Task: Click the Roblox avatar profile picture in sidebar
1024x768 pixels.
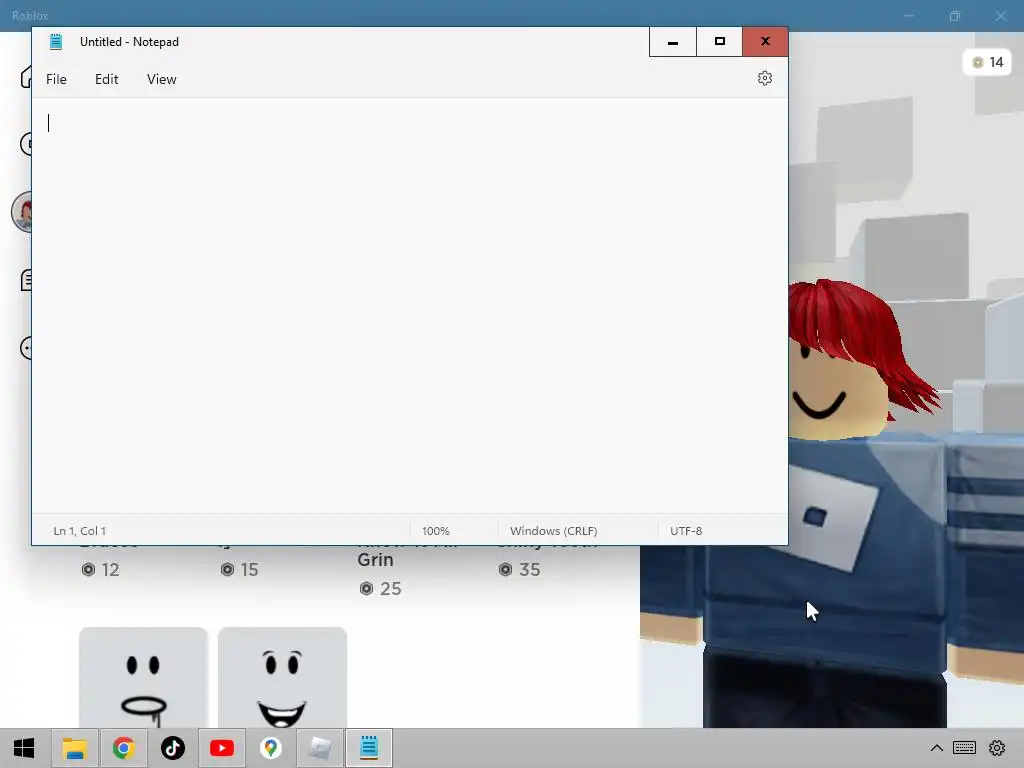Action: 22,212
